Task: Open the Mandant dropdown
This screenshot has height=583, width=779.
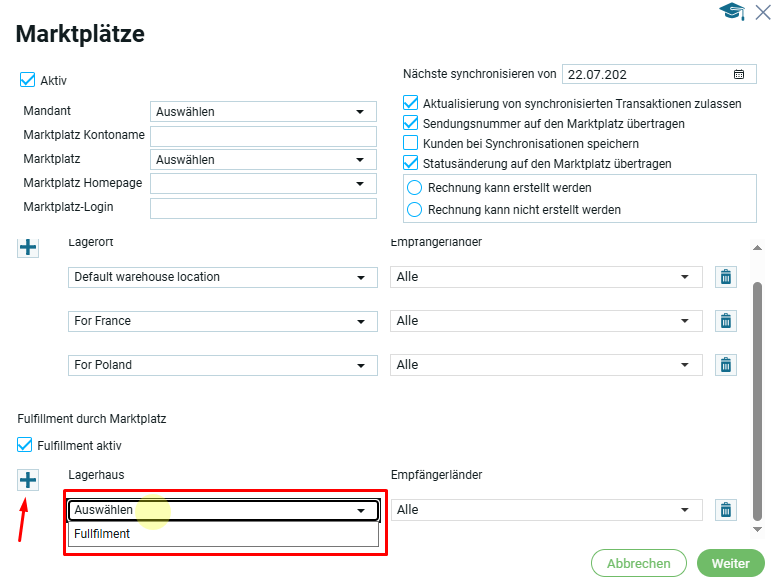Action: (263, 112)
